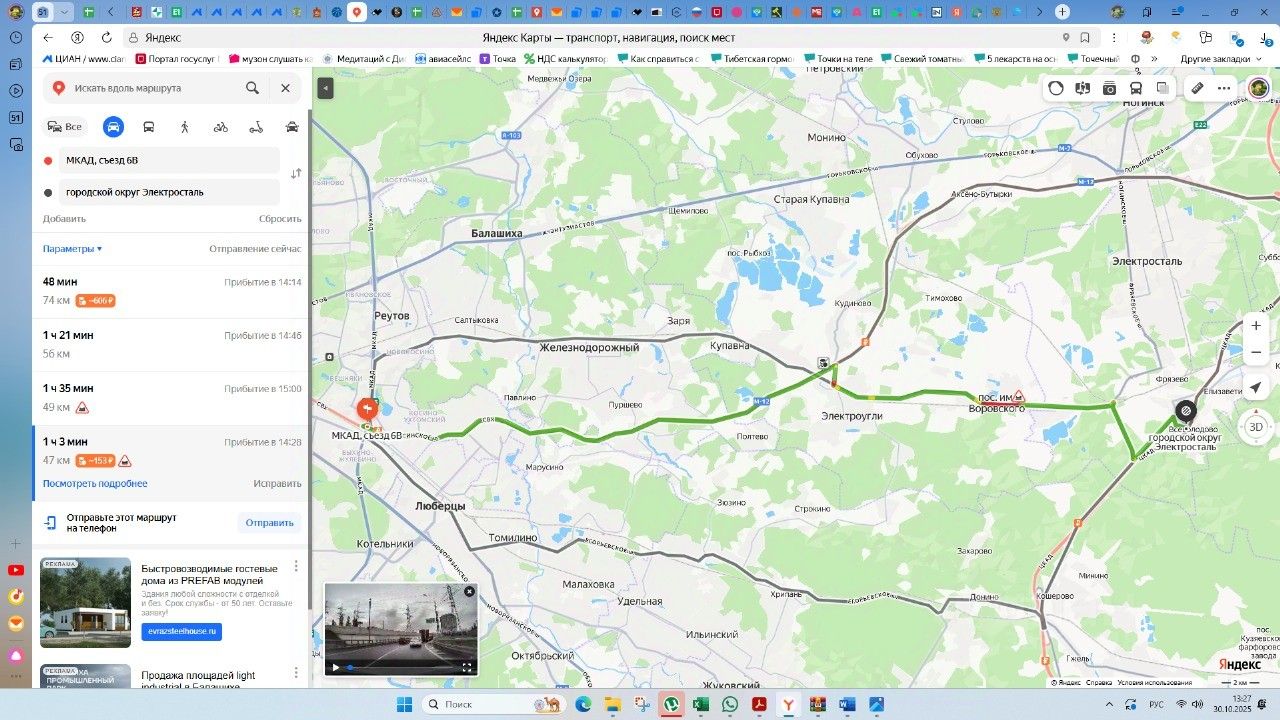
Task: Toggle the 3D map view
Action: point(1257,427)
